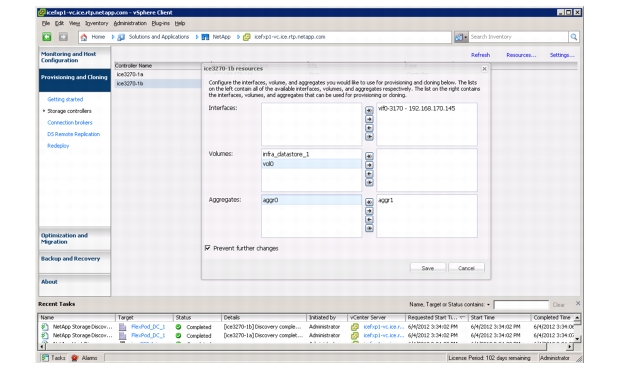Select Storage controllers in sidebar

69,111
